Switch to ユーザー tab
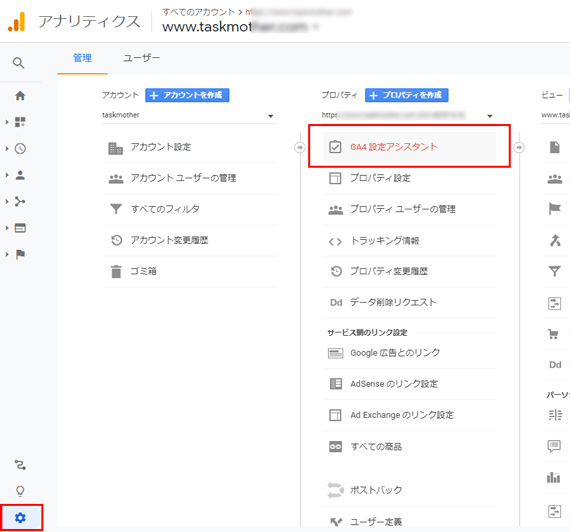Viewport: 570px width, 532px height. click(141, 58)
